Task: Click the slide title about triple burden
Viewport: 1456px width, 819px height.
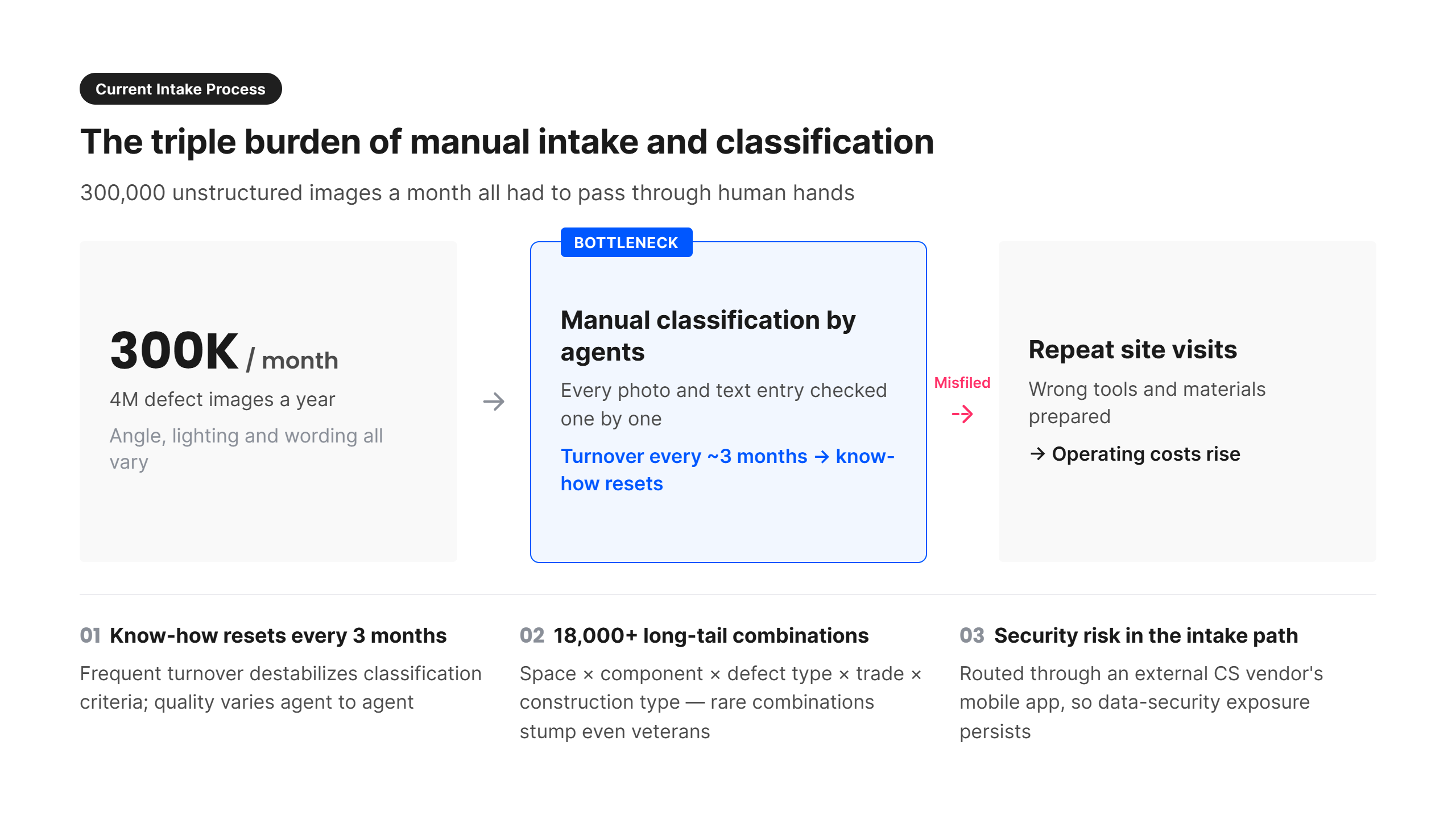Action: [x=507, y=142]
